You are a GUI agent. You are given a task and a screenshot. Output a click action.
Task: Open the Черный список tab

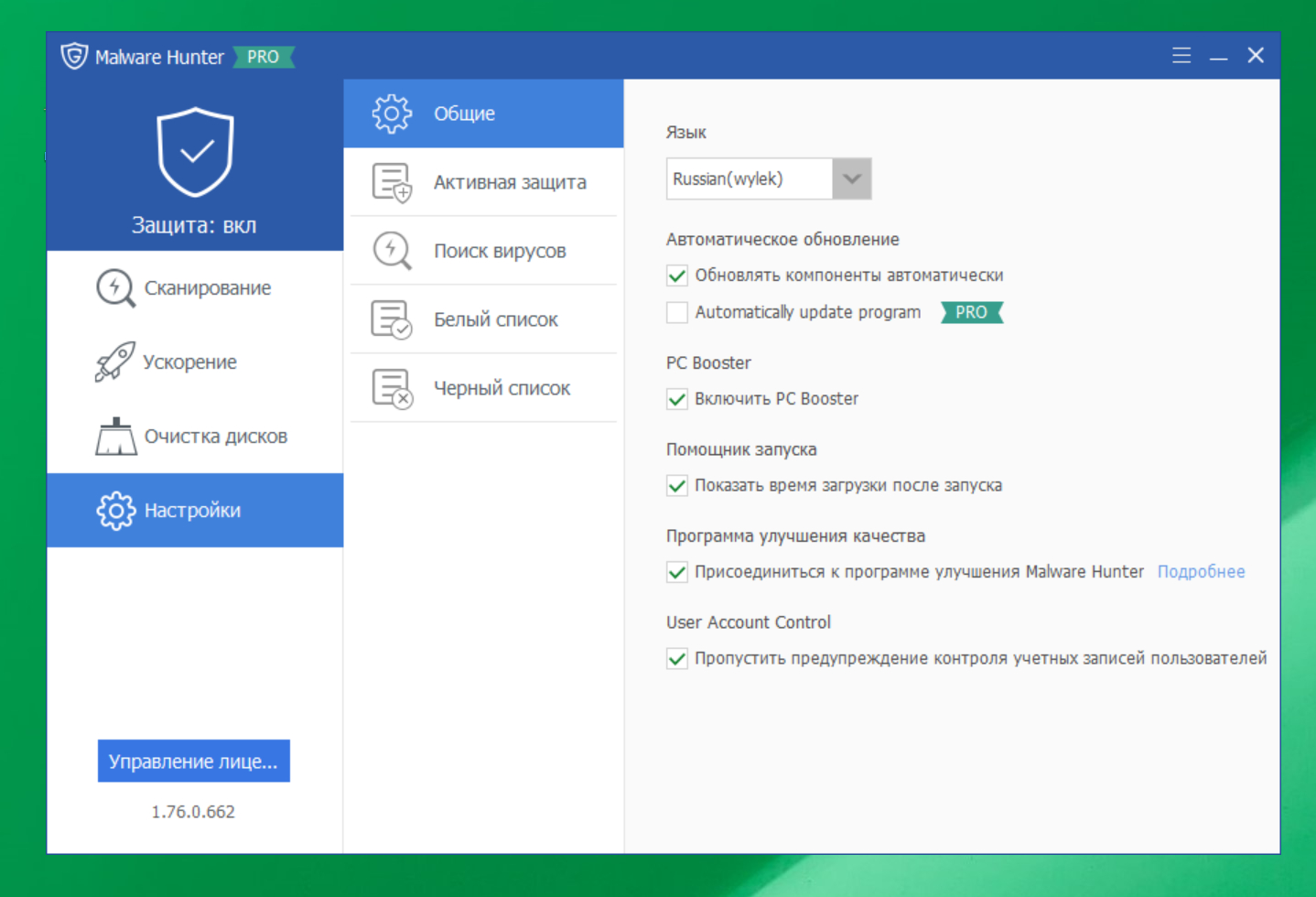pos(483,388)
